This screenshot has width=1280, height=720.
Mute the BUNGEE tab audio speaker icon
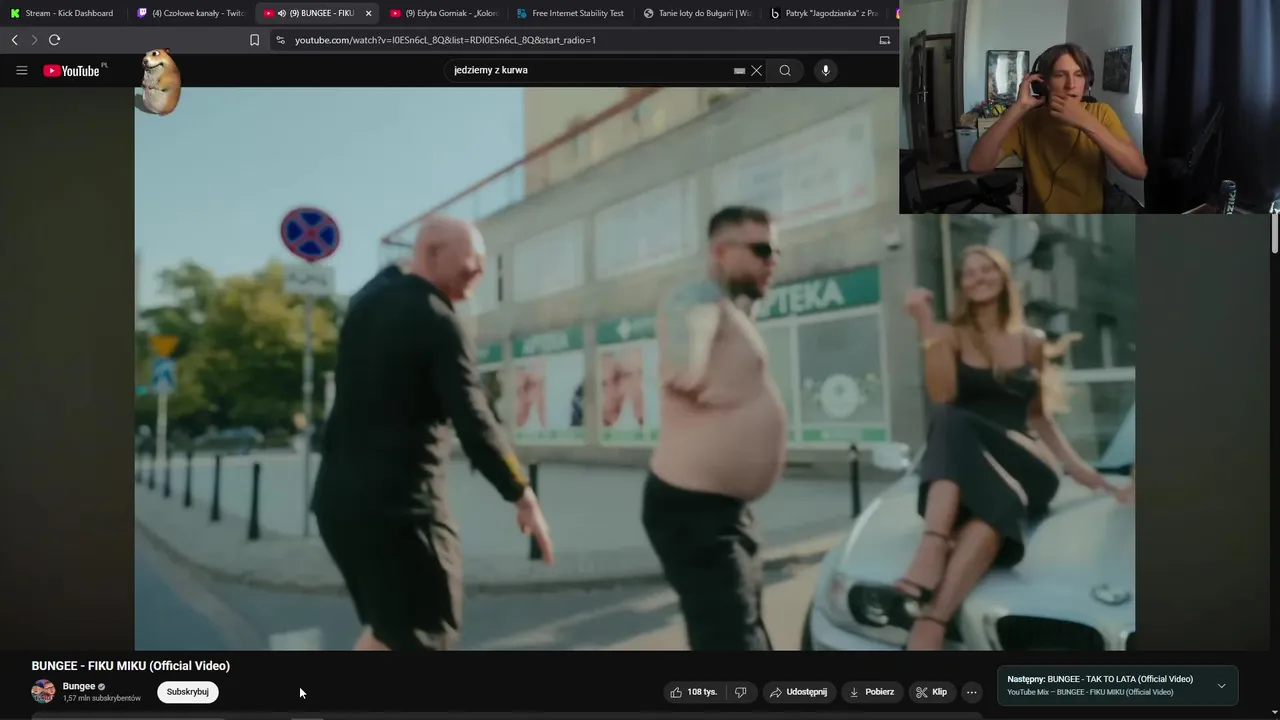281,13
